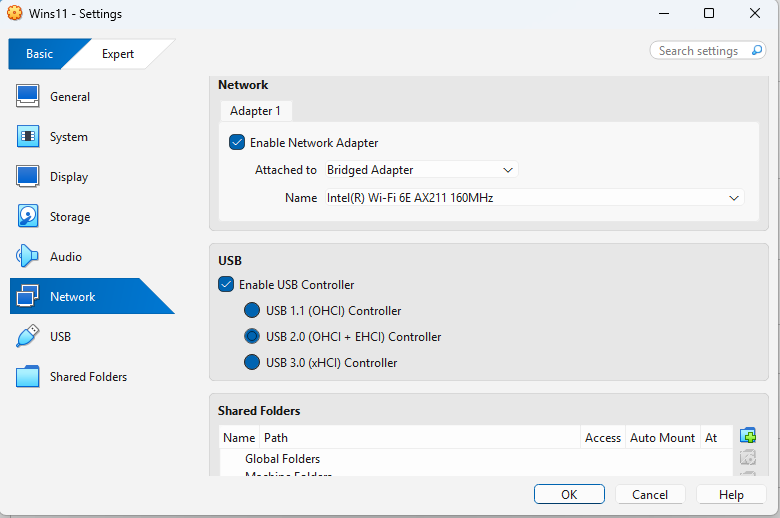This screenshot has height=518, width=780.
Task: Open the Attached to Bridged Adapter dropdown
Action: point(421,170)
